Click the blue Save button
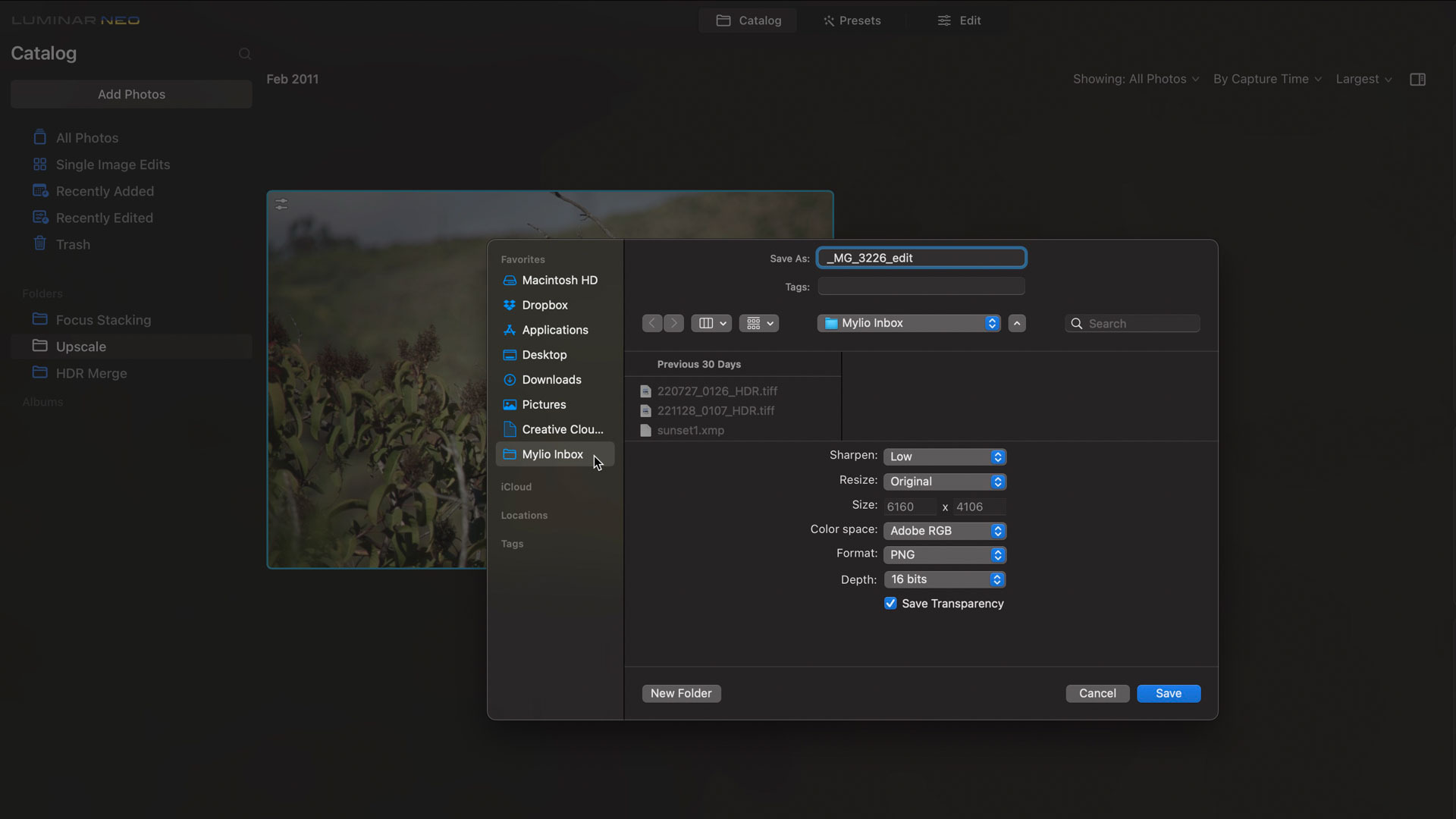 click(x=1168, y=693)
